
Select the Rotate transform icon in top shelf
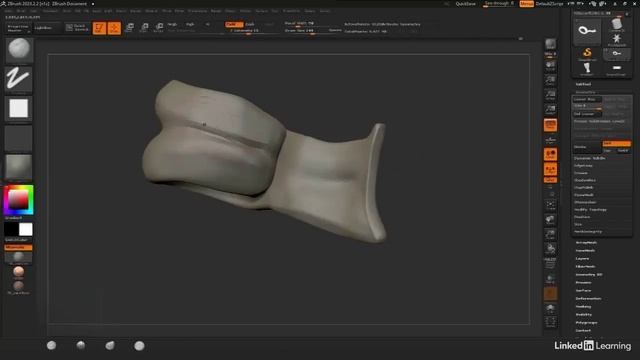click(159, 28)
